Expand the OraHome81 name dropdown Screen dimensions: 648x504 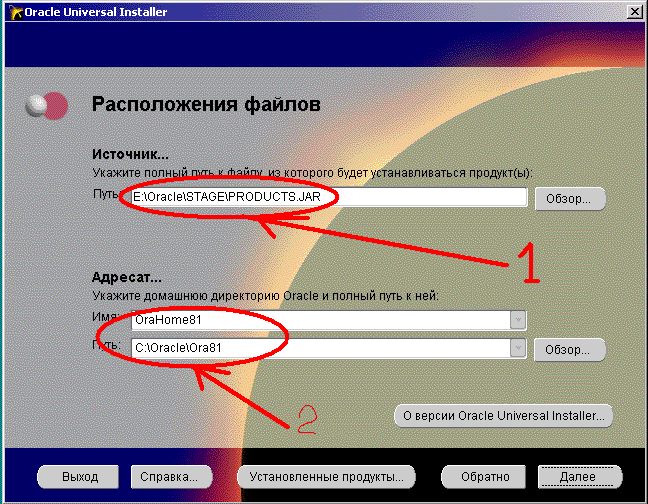[518, 320]
